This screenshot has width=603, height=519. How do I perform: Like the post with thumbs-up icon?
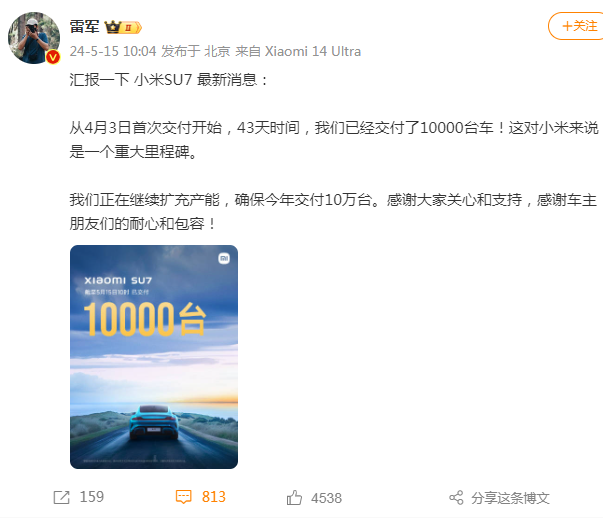pyautogui.click(x=294, y=497)
